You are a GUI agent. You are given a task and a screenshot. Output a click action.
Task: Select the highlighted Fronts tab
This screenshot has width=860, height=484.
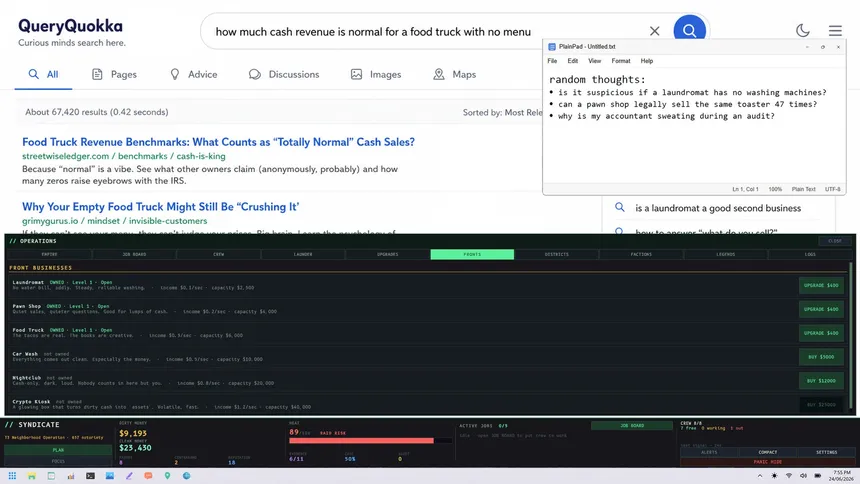point(472,254)
